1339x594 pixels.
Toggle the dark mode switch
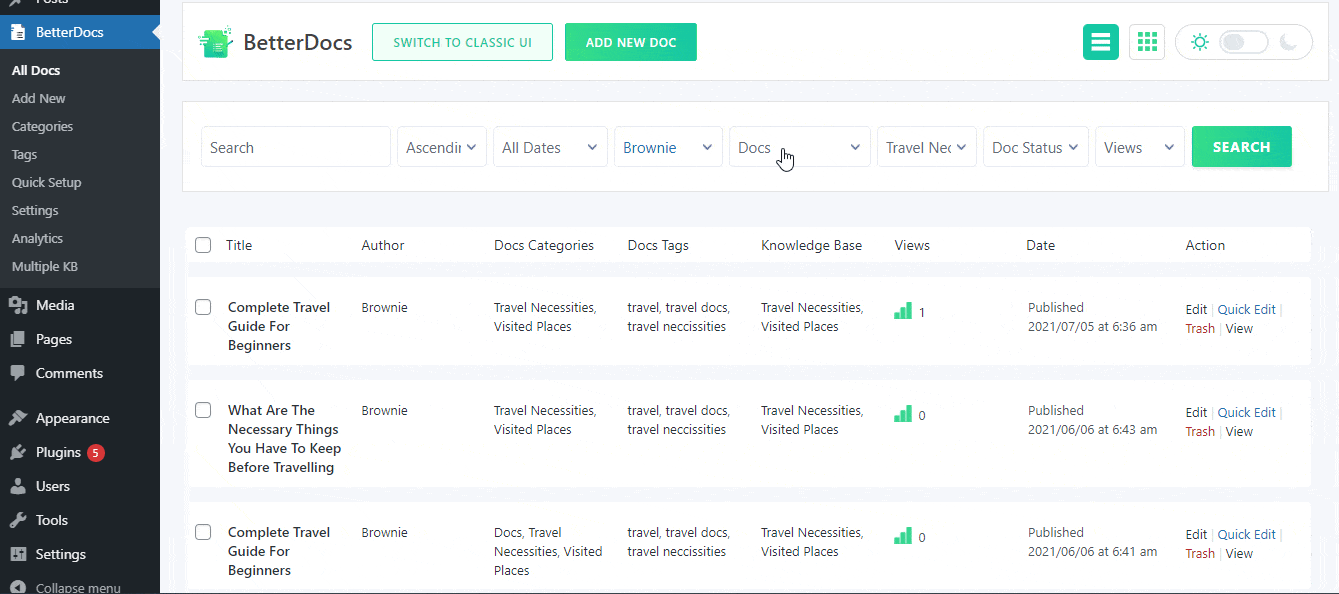pyautogui.click(x=1244, y=42)
